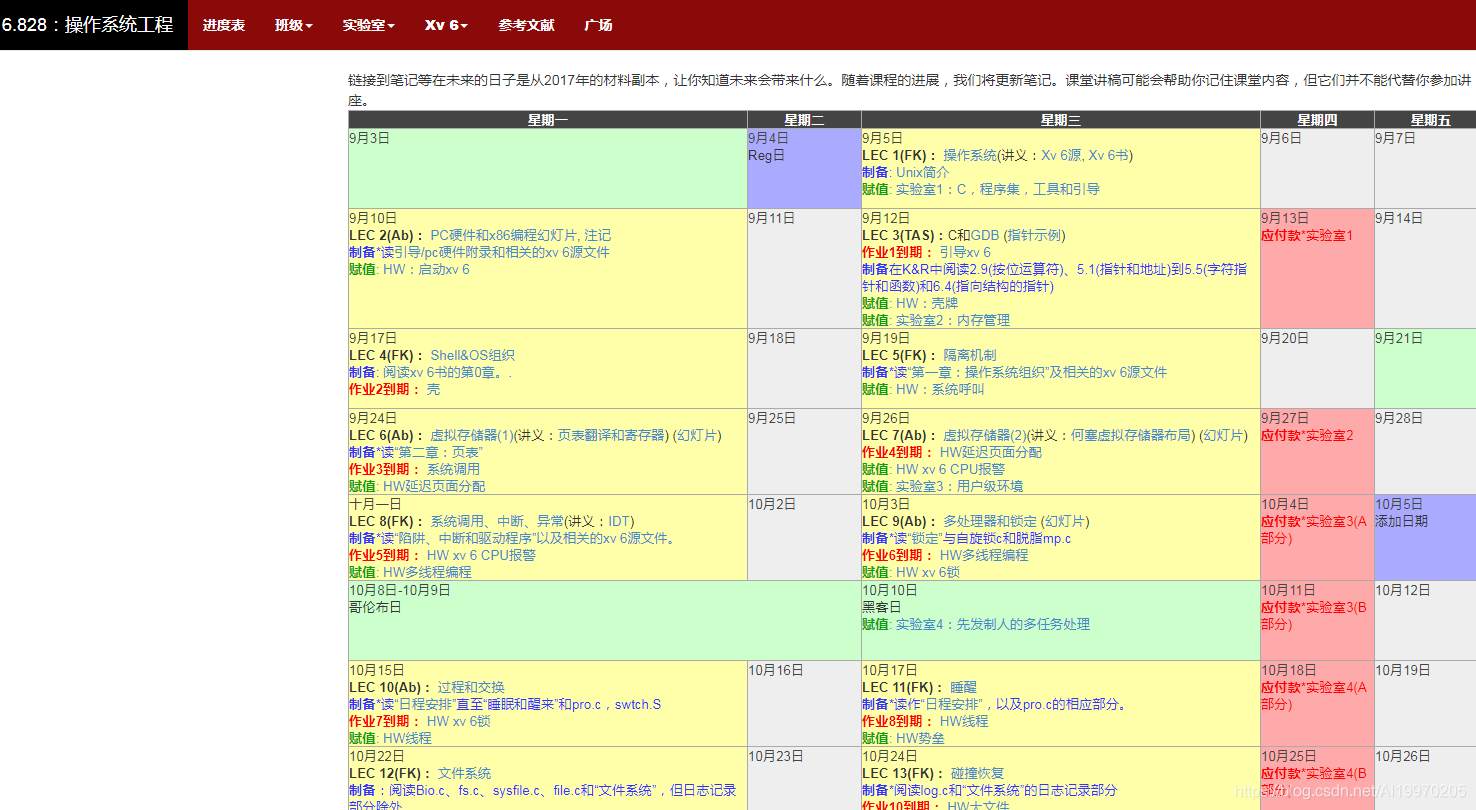Expand the 实验室 dropdown menu
This screenshot has height=810, width=1476.
click(368, 25)
